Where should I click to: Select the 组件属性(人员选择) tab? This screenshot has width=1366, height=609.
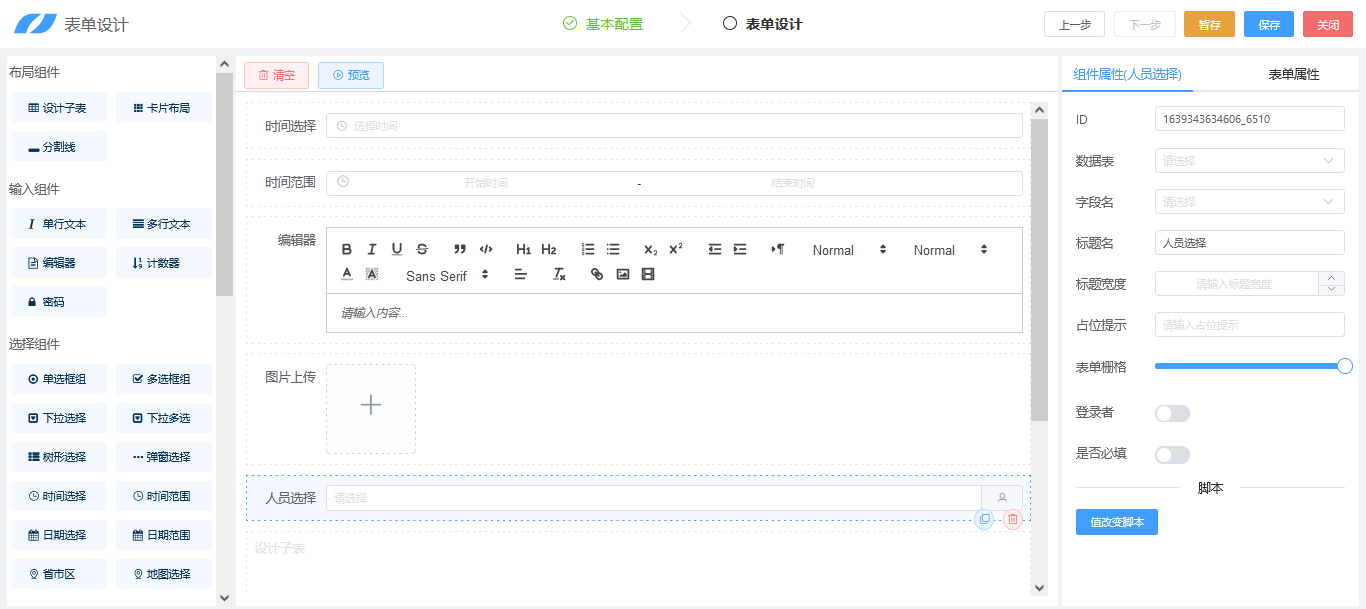coord(1127,74)
